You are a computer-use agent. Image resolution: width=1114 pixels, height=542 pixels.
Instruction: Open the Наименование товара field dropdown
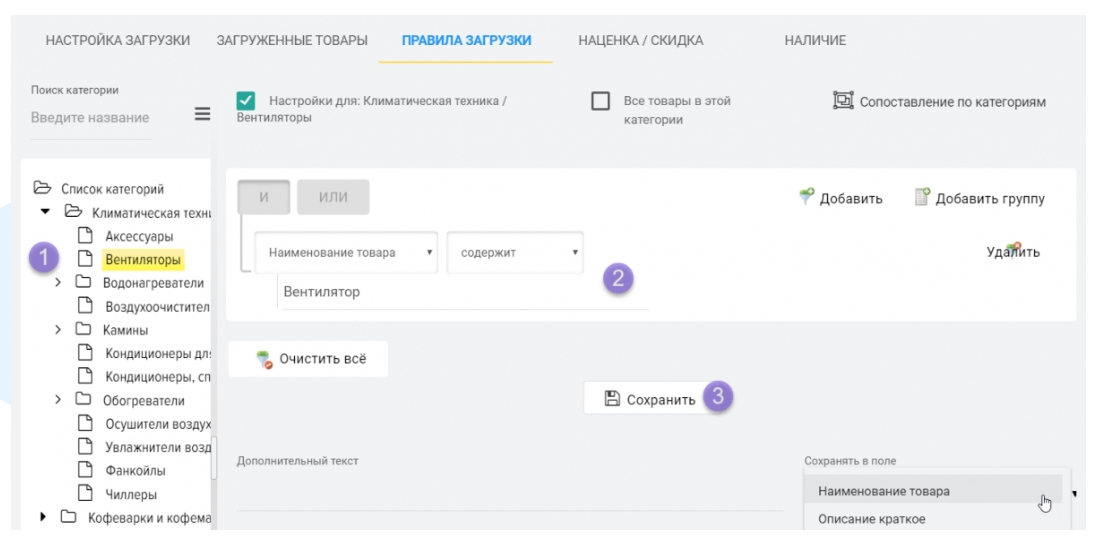tap(346, 252)
